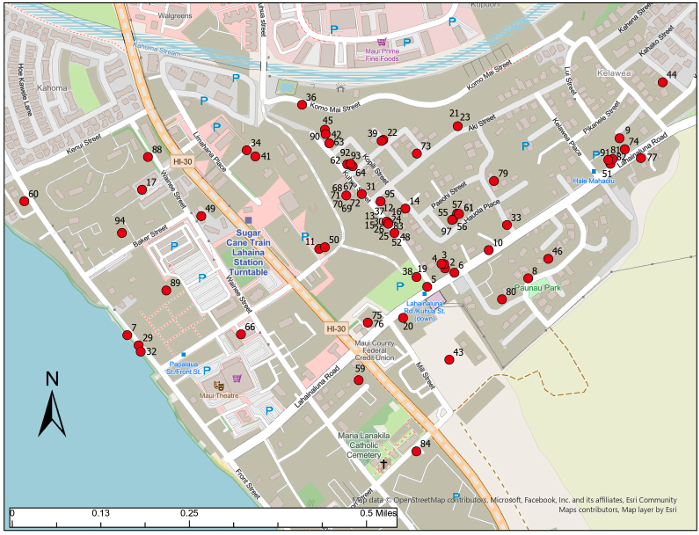Click the Kenui Street label
699x535 pixels.
pos(84,144)
